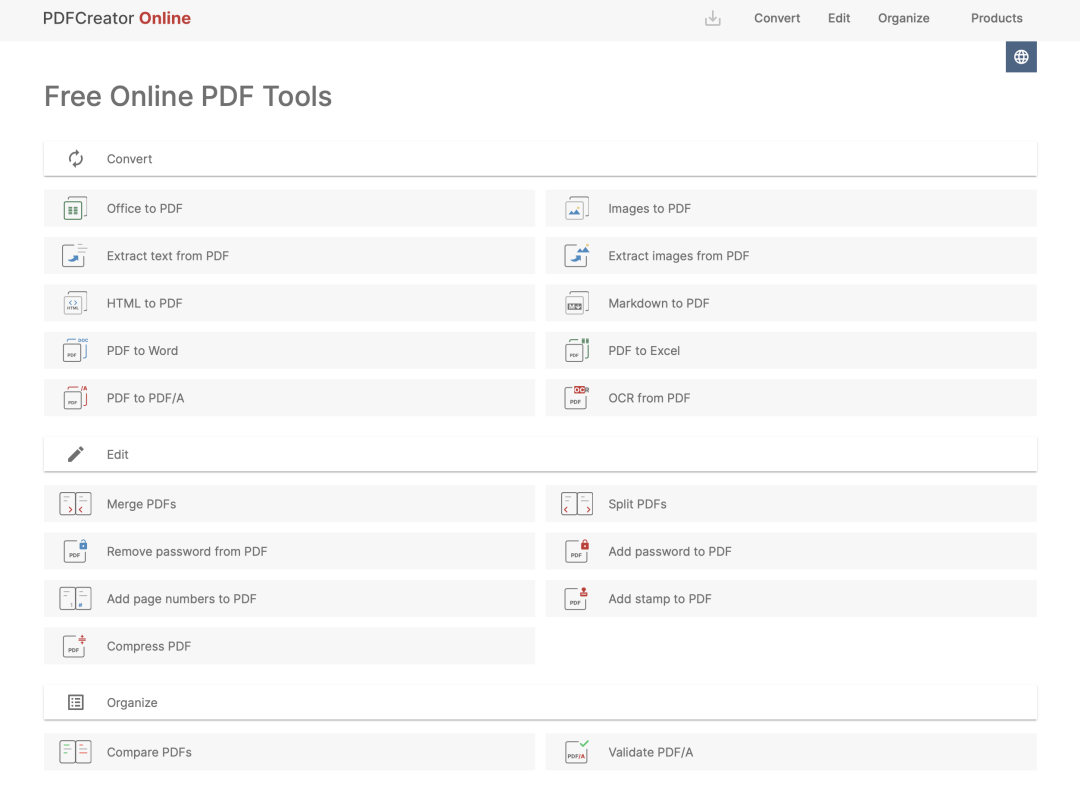Collapse the Convert section header

pos(540,159)
